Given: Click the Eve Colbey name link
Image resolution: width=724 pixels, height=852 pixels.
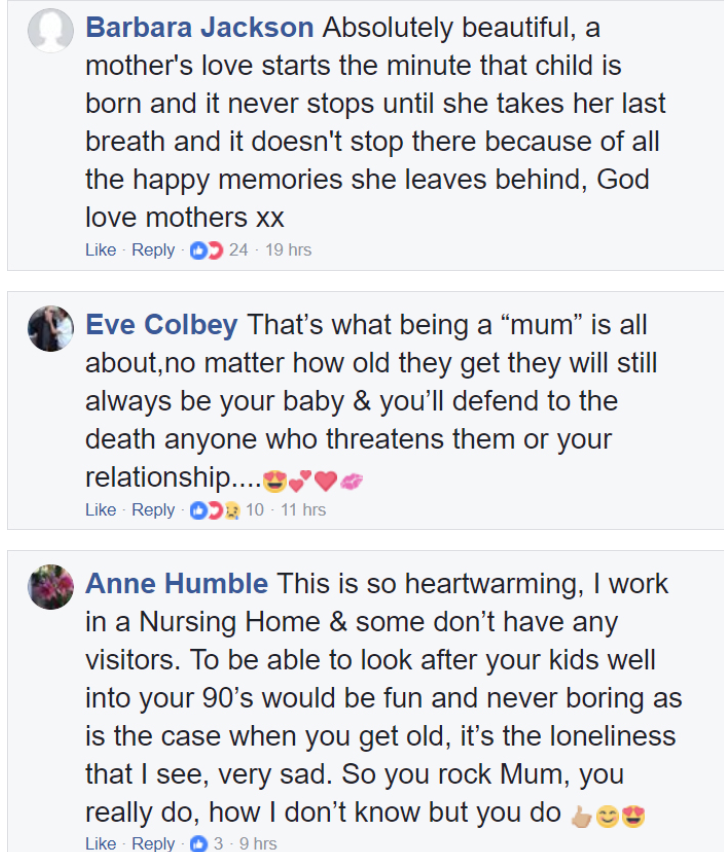Looking at the screenshot, I should (161, 324).
